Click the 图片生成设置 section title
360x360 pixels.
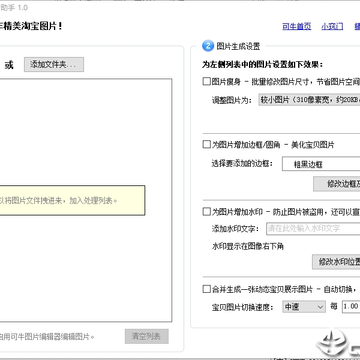[x=238, y=46]
